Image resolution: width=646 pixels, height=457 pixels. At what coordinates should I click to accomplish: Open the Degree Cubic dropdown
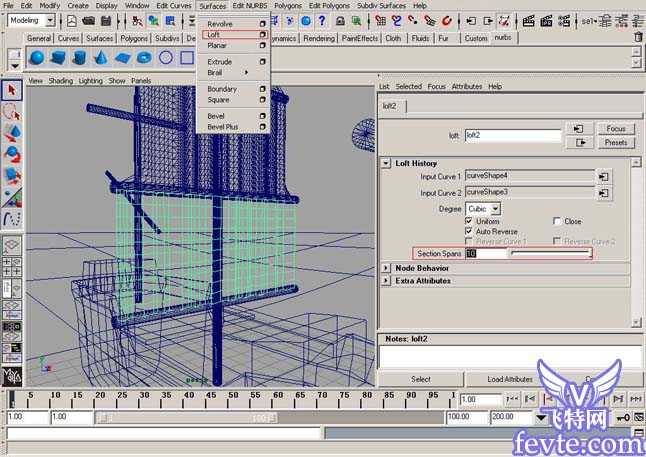coord(482,208)
